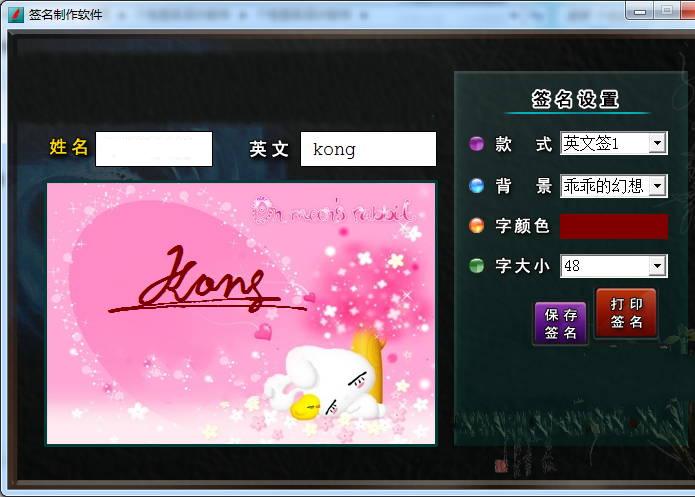Minimize the 签名制作软件 window

point(640,11)
